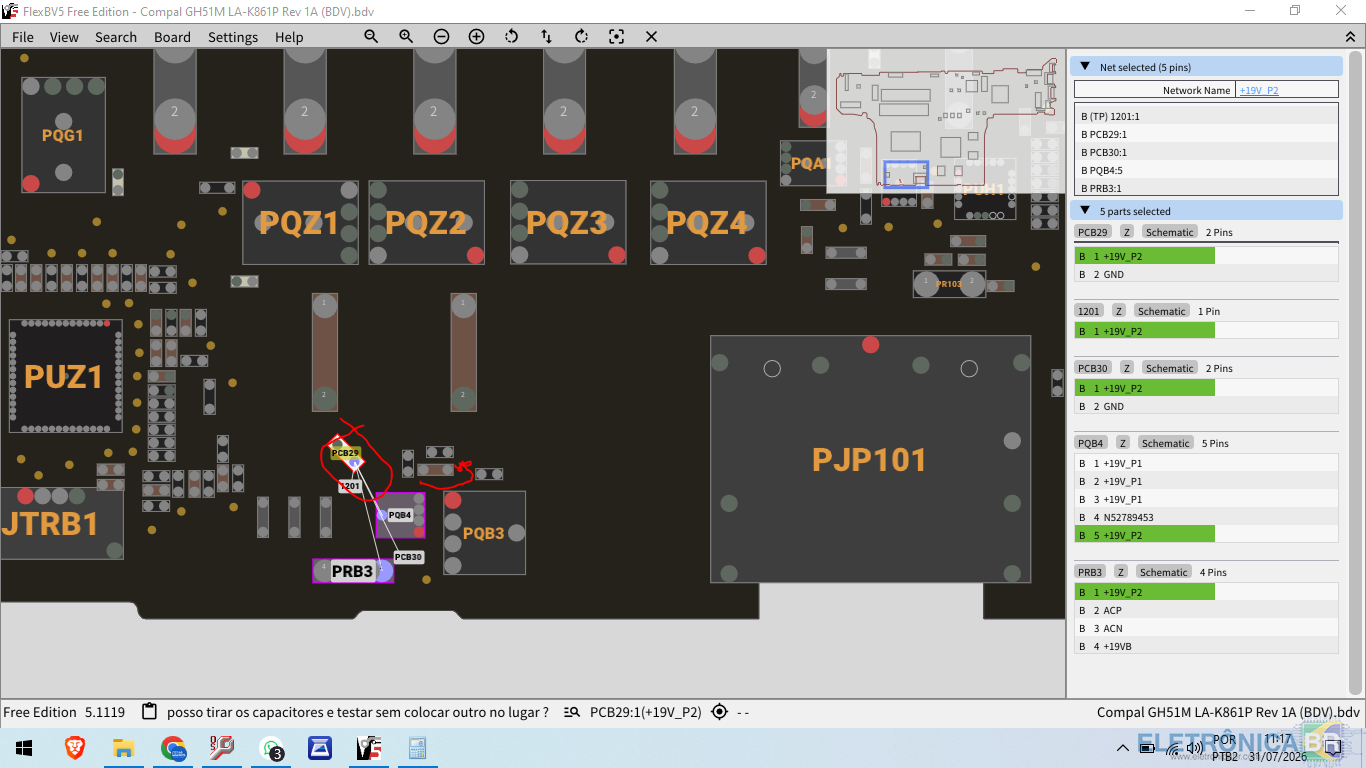
Task: Open the wrench tool app in the taskbar
Action: pyautogui.click(x=222, y=748)
